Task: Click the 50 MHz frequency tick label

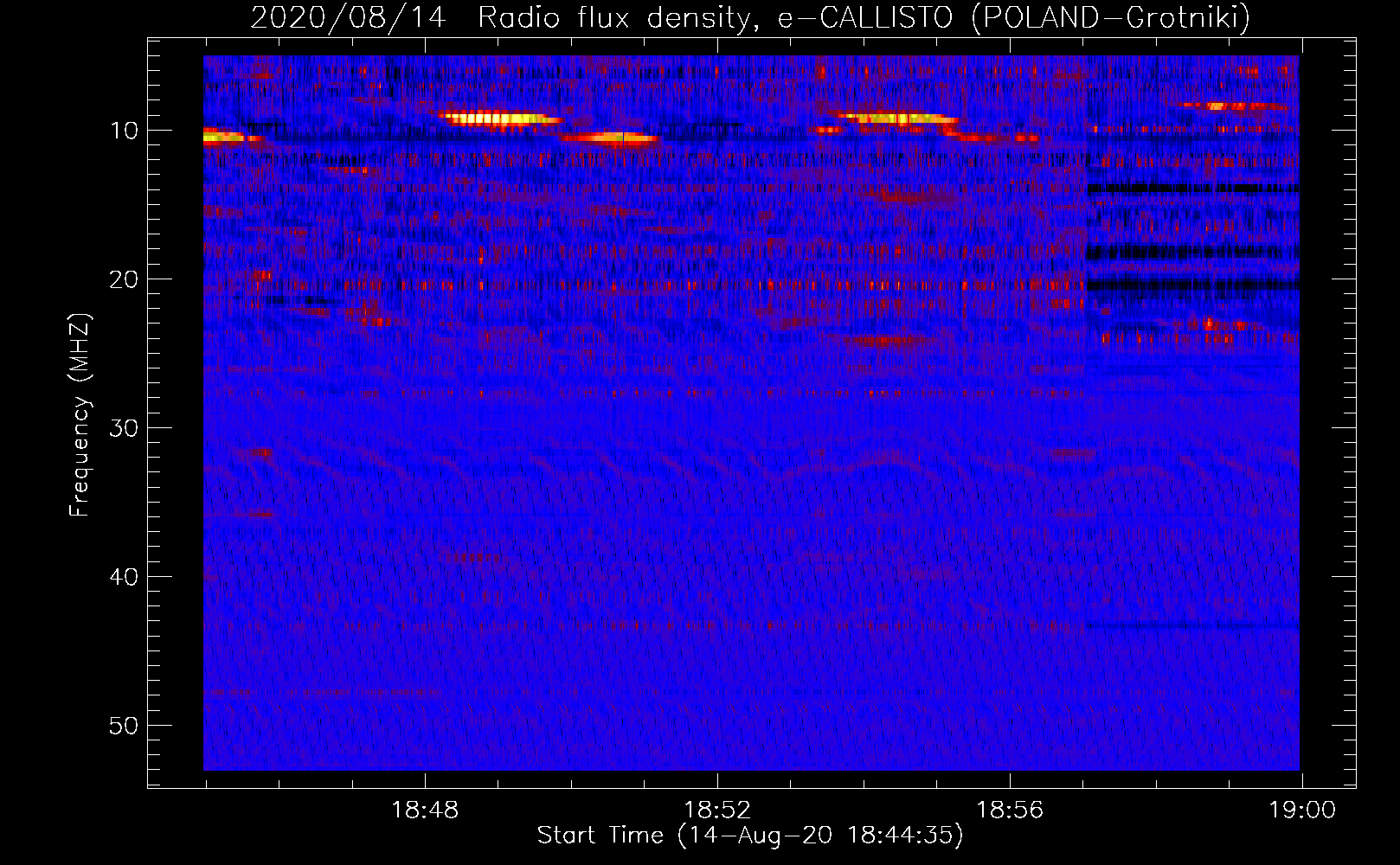Action: (x=125, y=726)
